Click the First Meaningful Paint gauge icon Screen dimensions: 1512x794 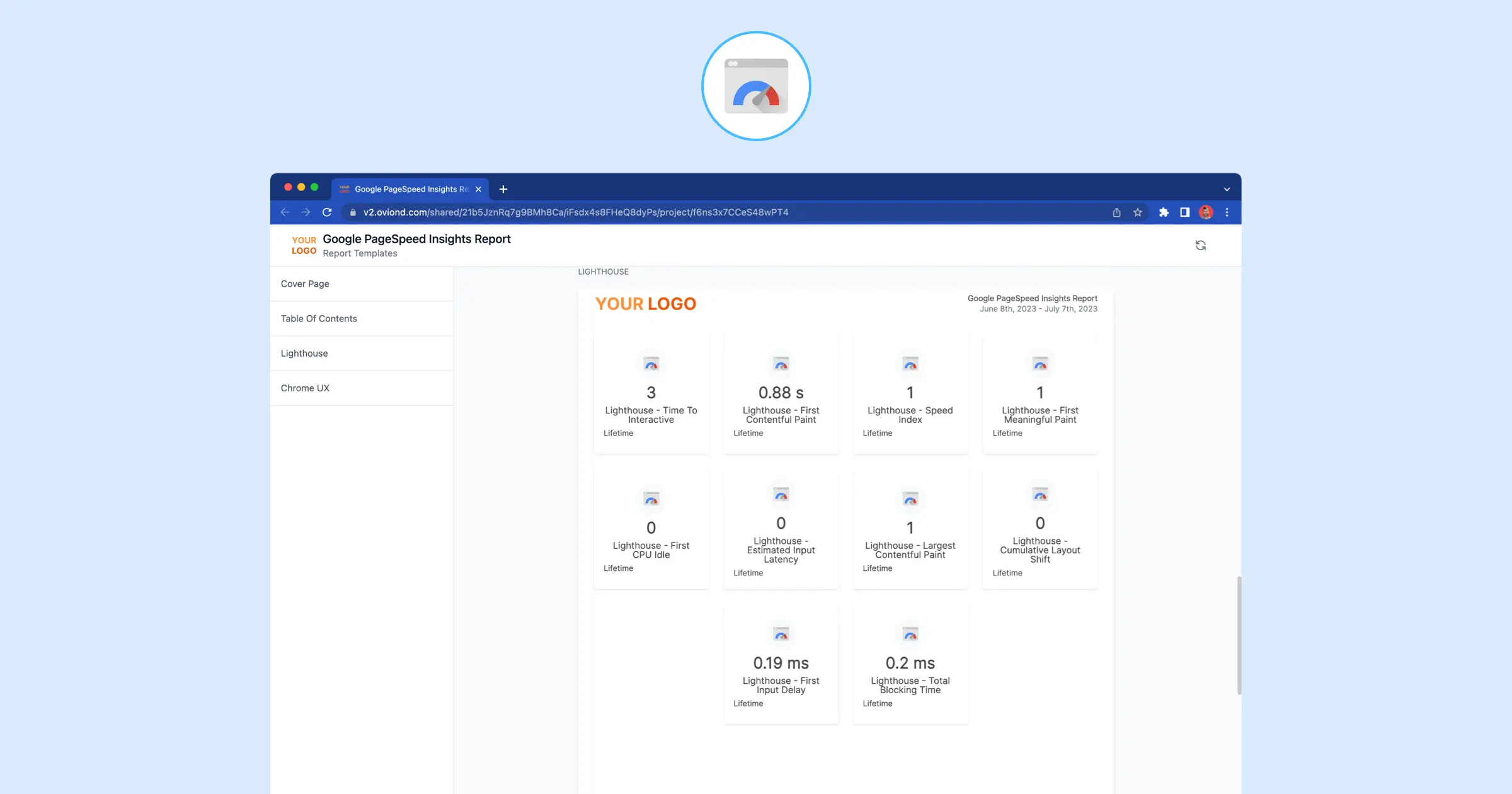click(x=1040, y=364)
